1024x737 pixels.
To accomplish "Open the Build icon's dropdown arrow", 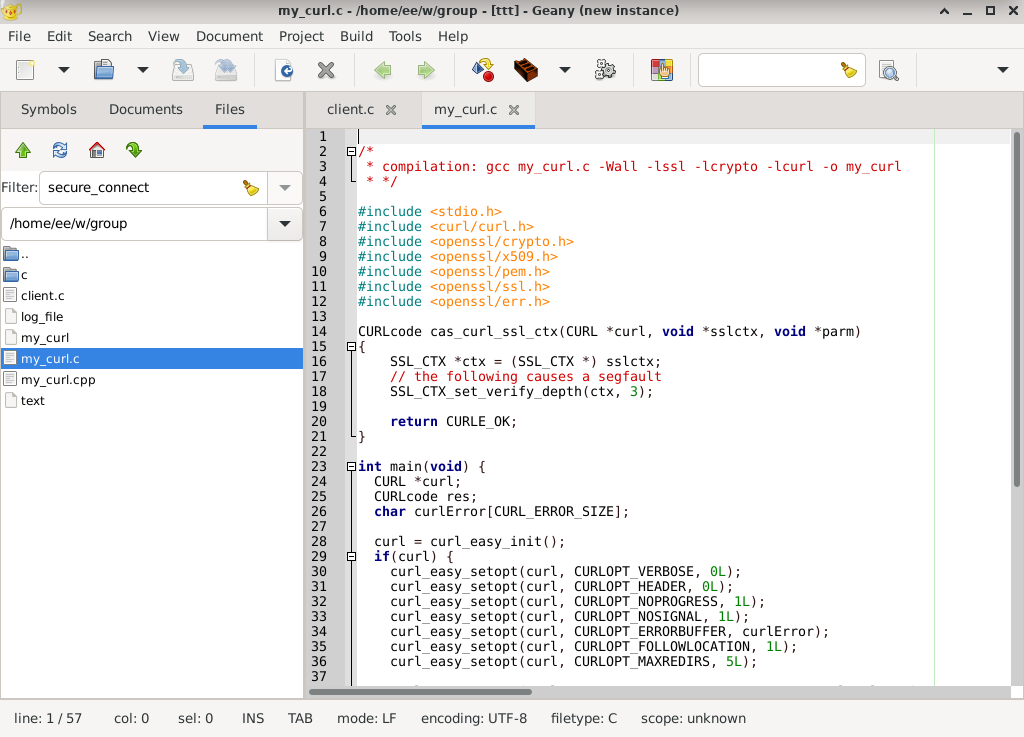I will [x=565, y=70].
